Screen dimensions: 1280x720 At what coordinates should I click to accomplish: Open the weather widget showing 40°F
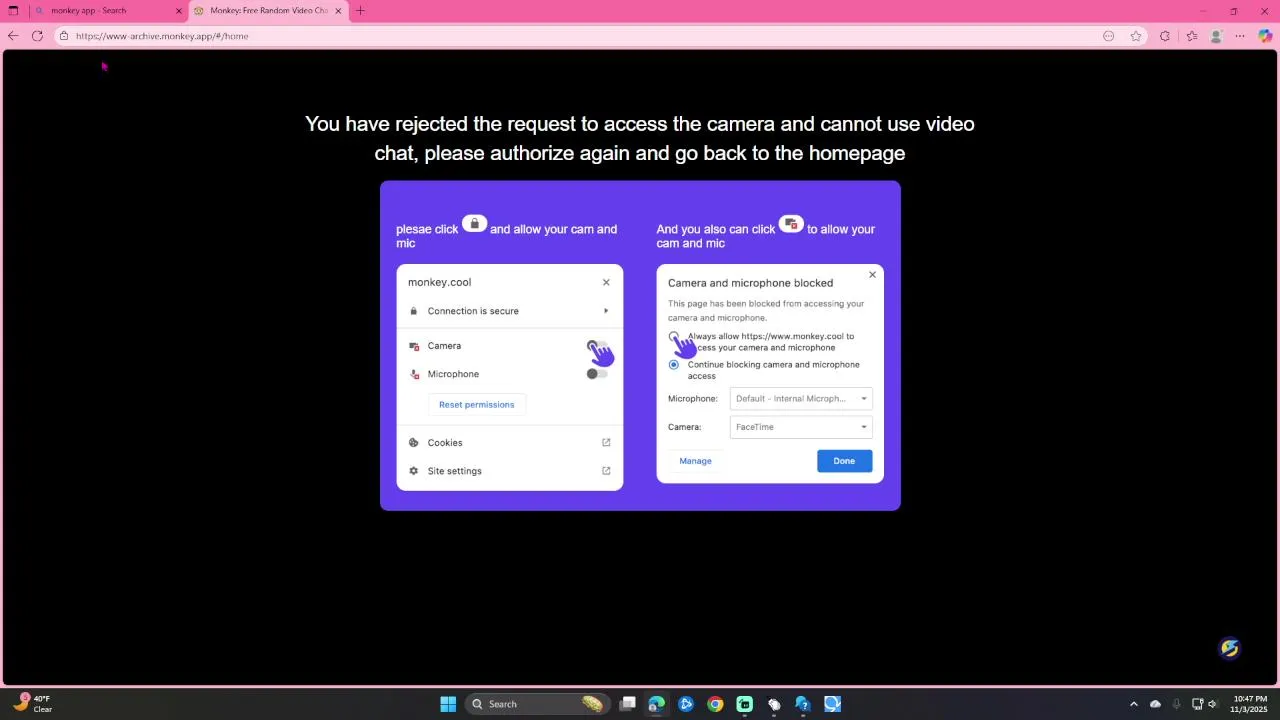tap(31, 704)
